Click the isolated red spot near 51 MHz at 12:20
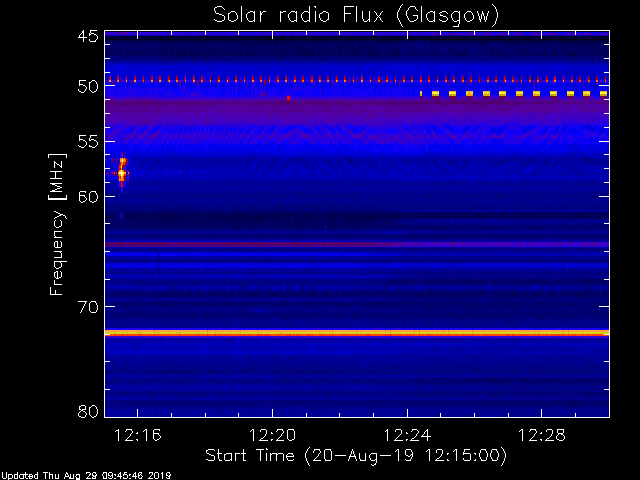Viewport: 640px width, 480px height. 289,98
